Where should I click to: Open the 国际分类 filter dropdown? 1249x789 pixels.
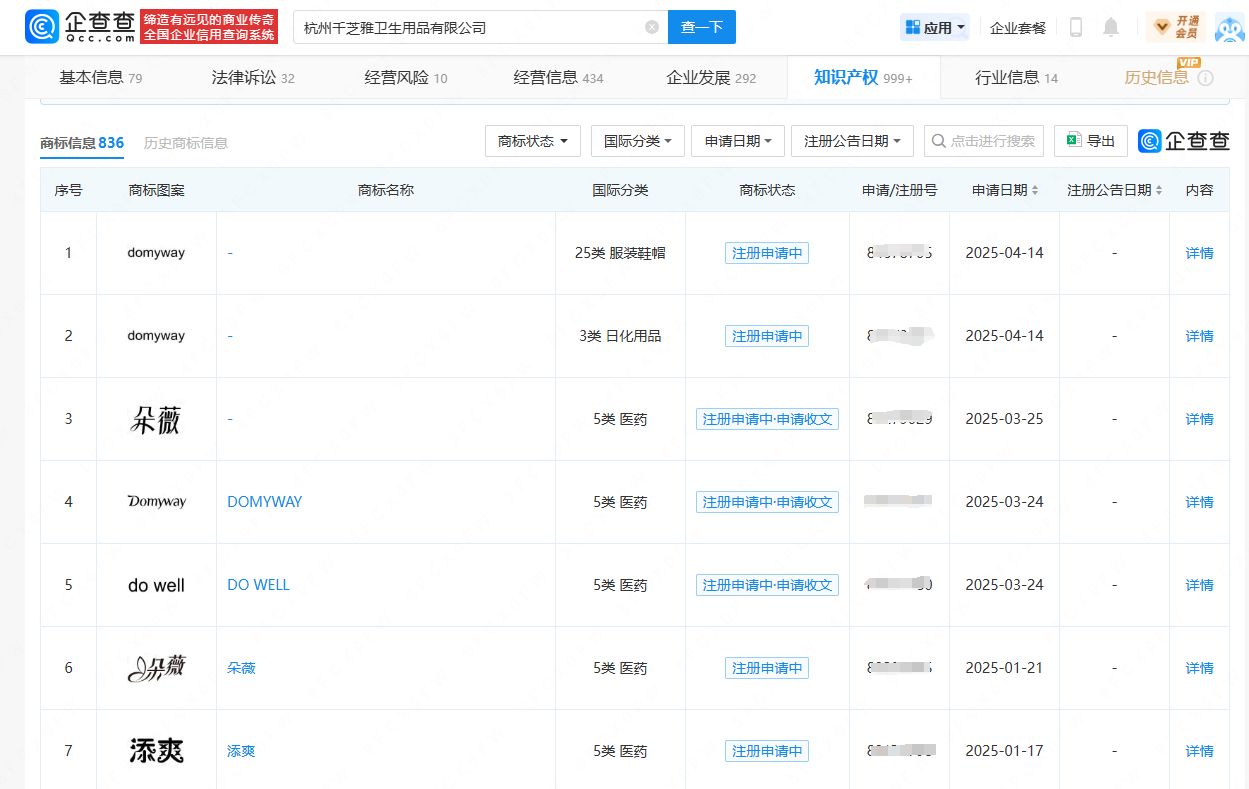click(x=638, y=141)
